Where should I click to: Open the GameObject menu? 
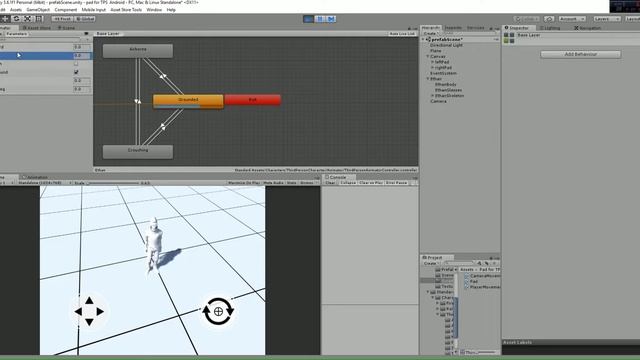tap(38, 9)
